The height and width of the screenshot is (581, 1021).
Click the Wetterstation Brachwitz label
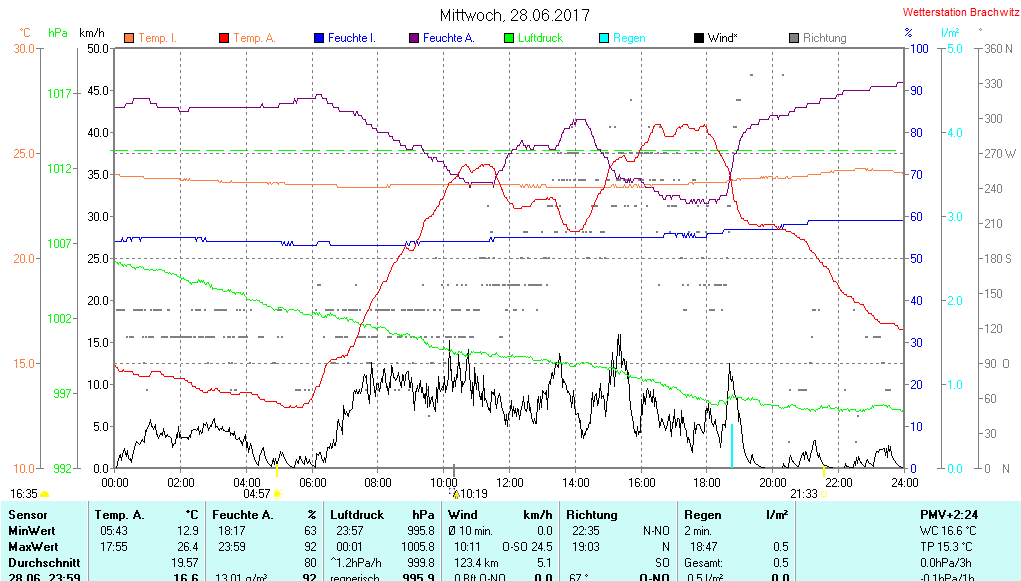[x=960, y=13]
